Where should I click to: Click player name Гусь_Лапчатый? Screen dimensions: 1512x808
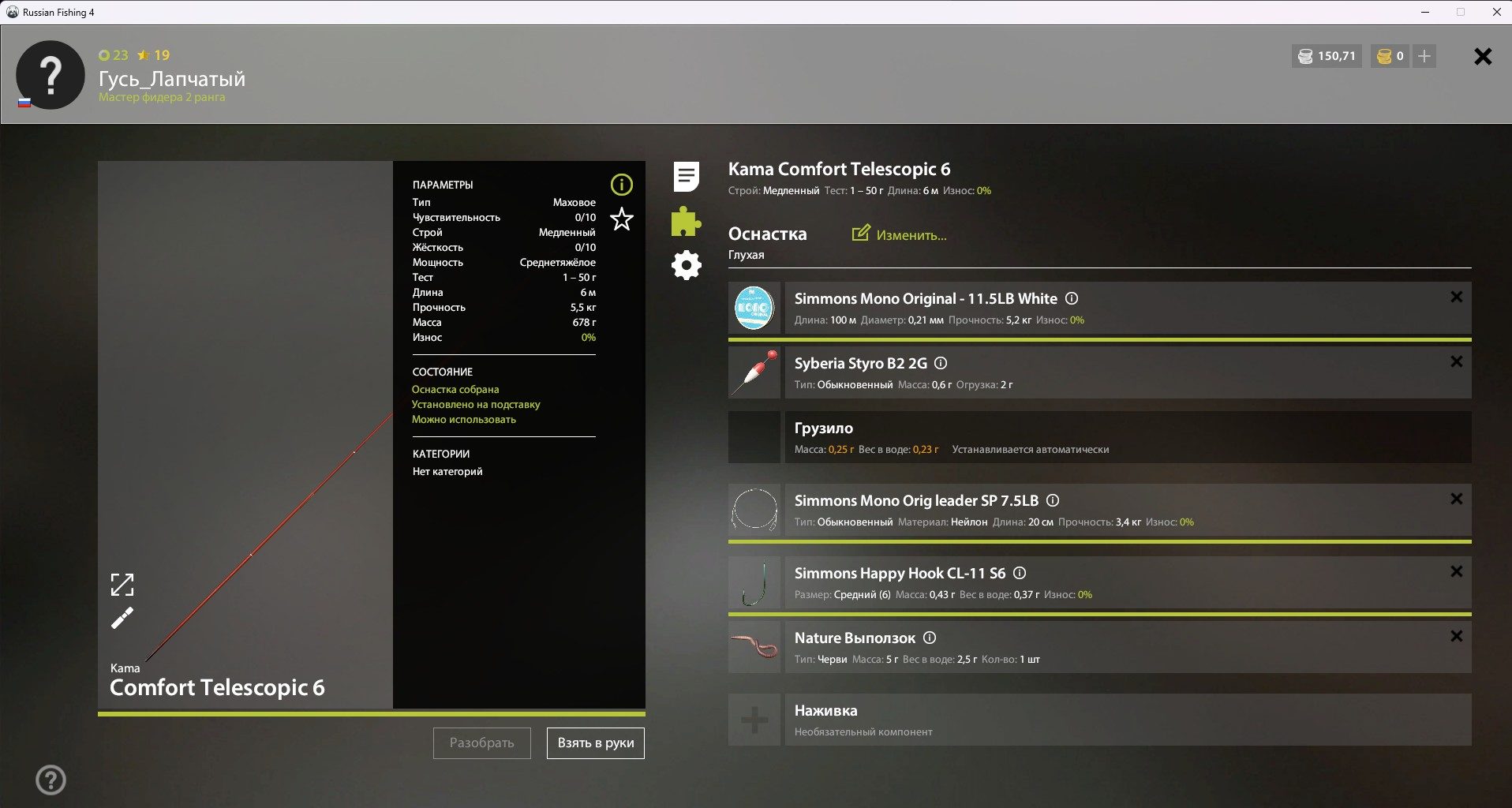pyautogui.click(x=172, y=79)
